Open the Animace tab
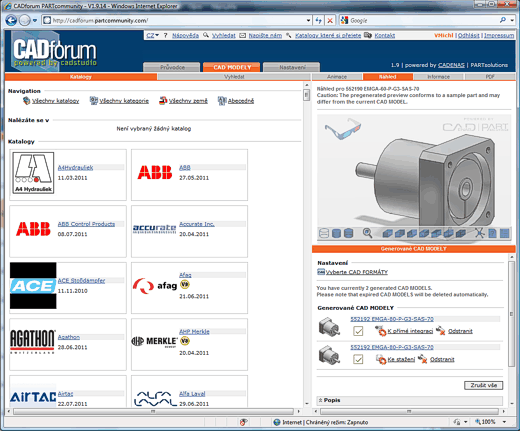Screen dimensions: 520x431 [337, 77]
